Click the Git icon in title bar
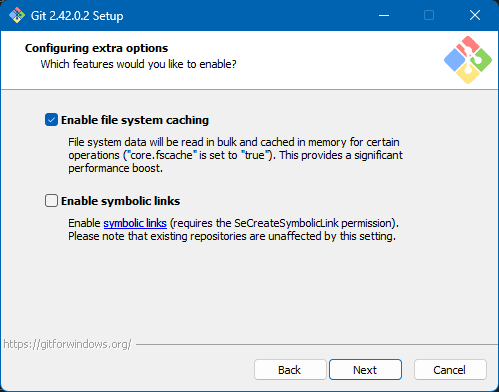 point(17,15)
